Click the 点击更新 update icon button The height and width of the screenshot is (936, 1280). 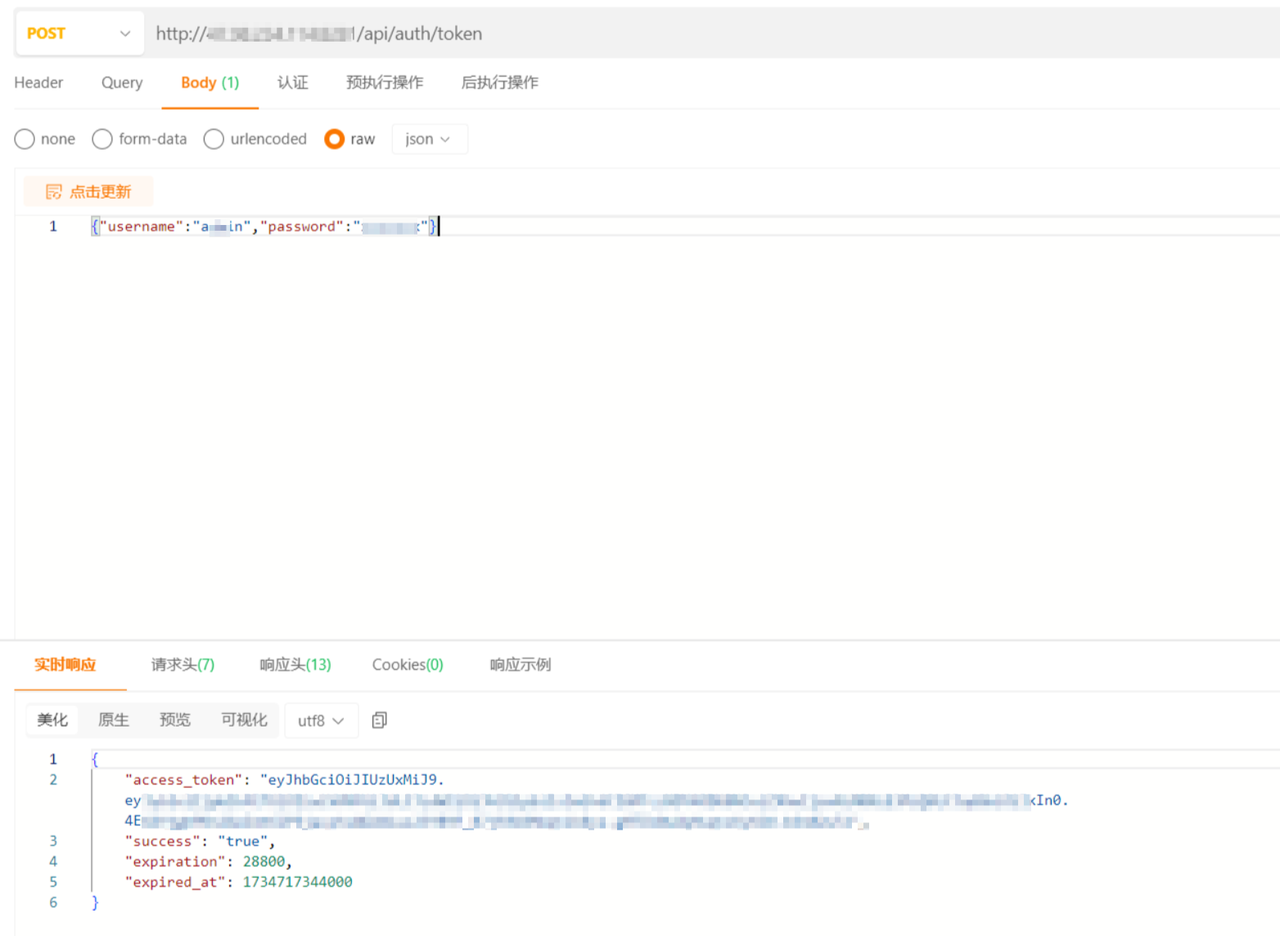(88, 191)
